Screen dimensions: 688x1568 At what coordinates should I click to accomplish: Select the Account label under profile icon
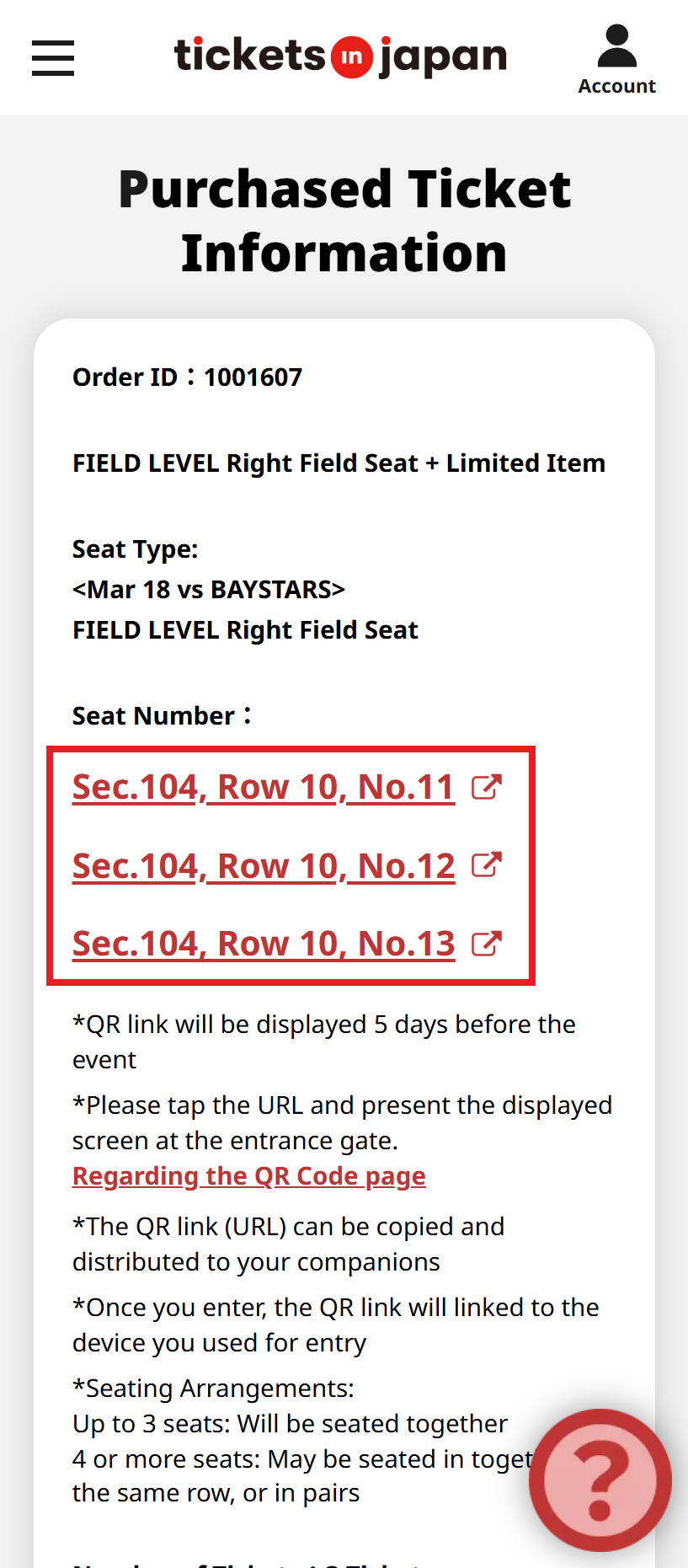click(x=616, y=86)
